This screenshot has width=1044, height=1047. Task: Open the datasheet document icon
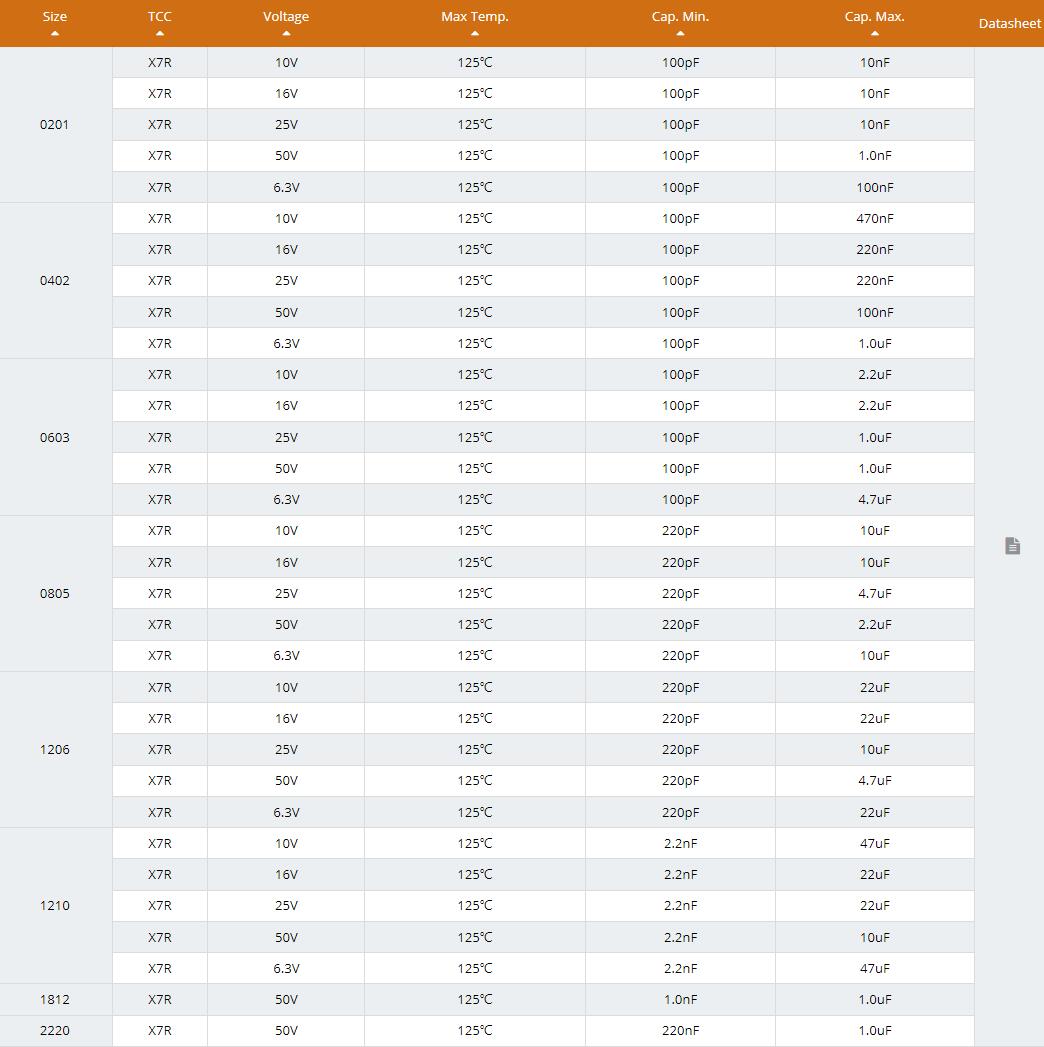[1012, 546]
